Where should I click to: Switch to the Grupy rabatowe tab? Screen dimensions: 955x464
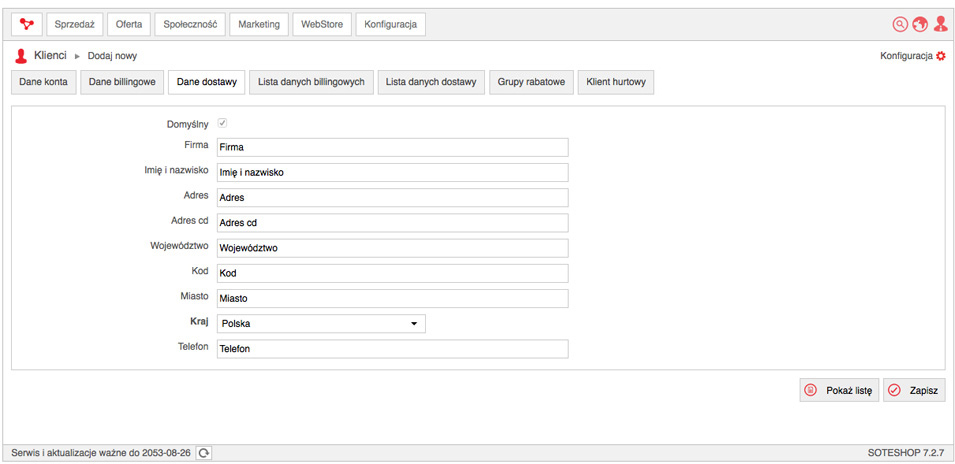coord(531,82)
